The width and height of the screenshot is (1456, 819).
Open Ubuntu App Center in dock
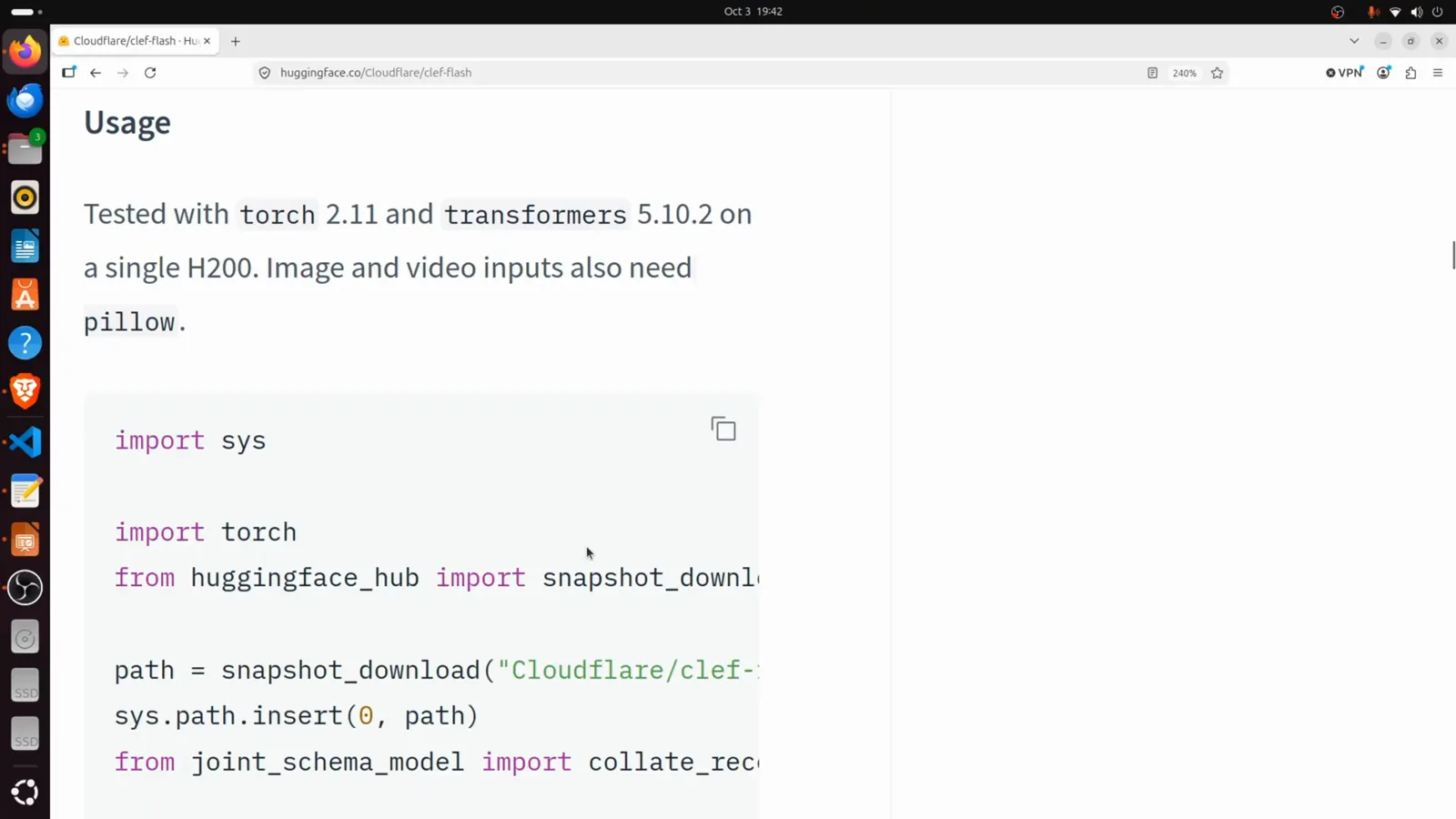pyautogui.click(x=25, y=295)
